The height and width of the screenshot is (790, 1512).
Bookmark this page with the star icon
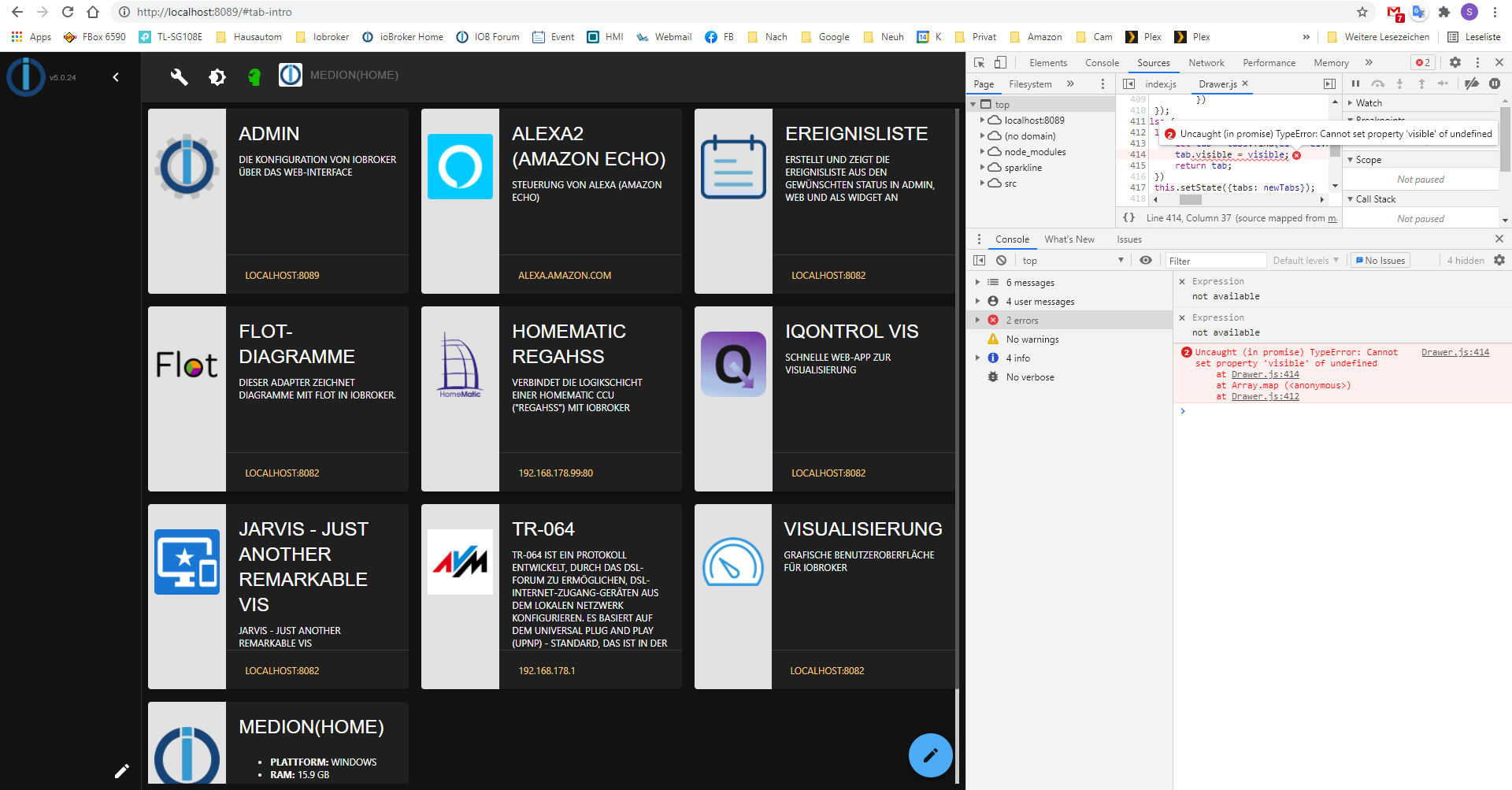pyautogui.click(x=1362, y=12)
